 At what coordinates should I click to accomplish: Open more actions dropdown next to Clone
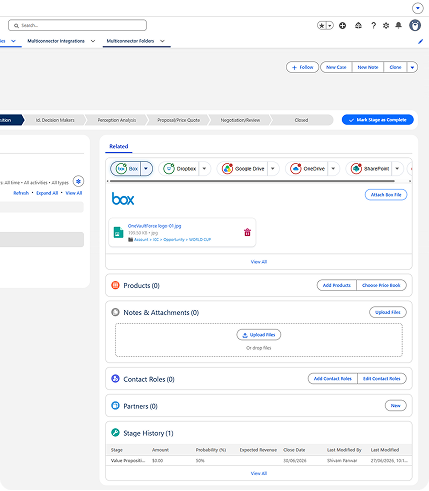coord(412,67)
